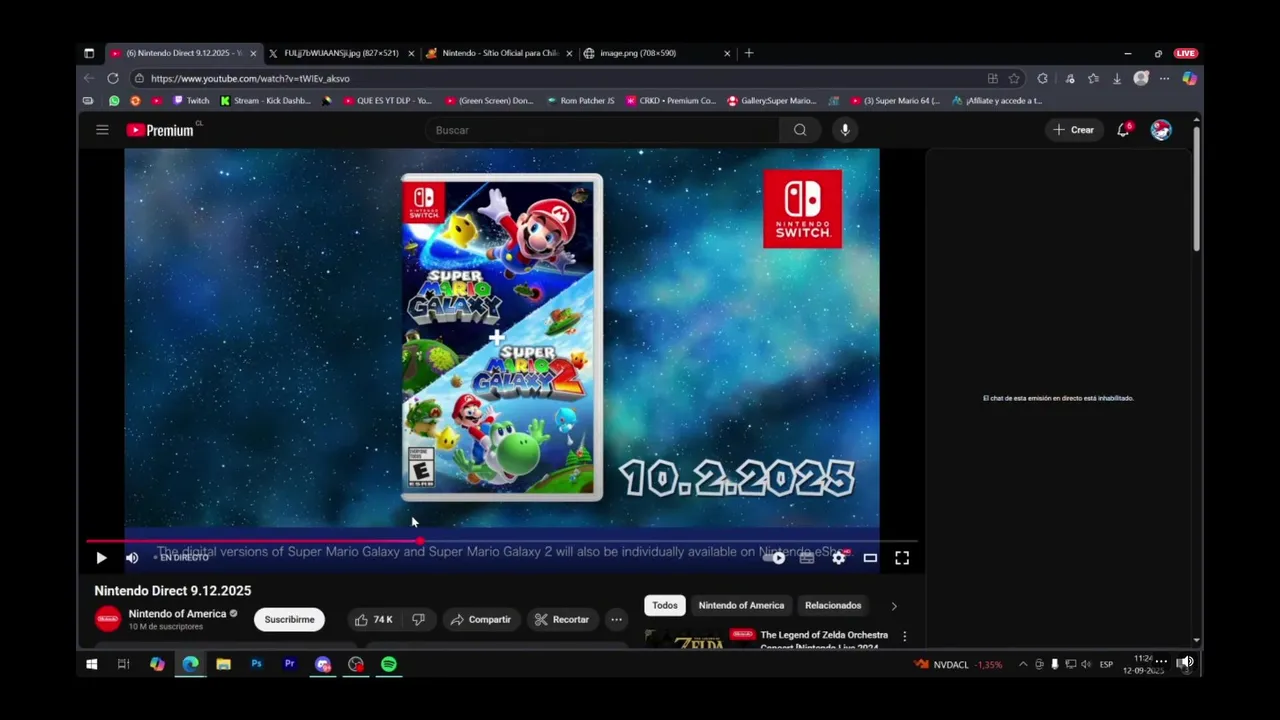
Task: Toggle the autoplay switch in the player
Action: pos(775,558)
